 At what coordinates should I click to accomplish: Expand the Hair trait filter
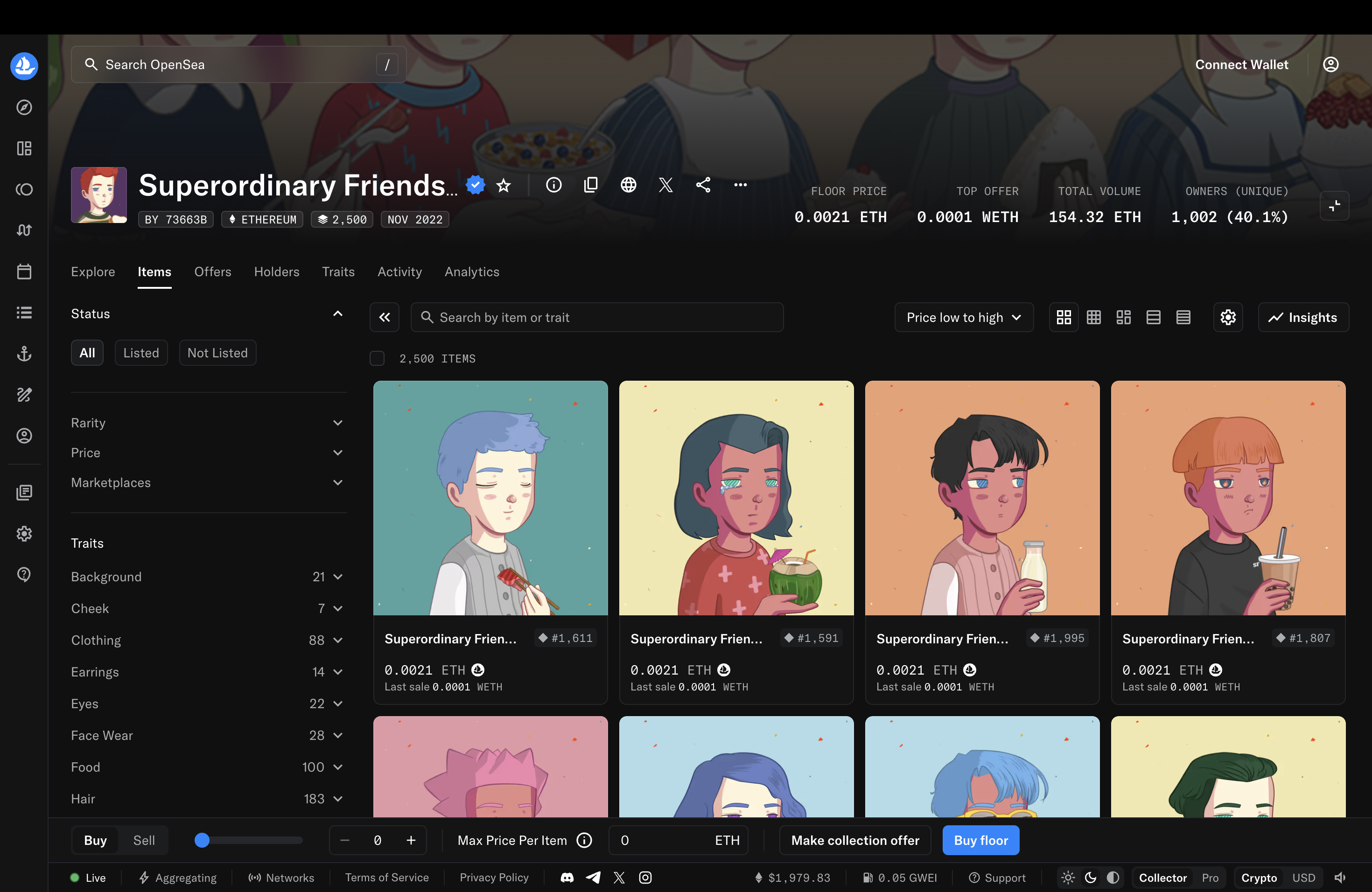tap(209, 799)
